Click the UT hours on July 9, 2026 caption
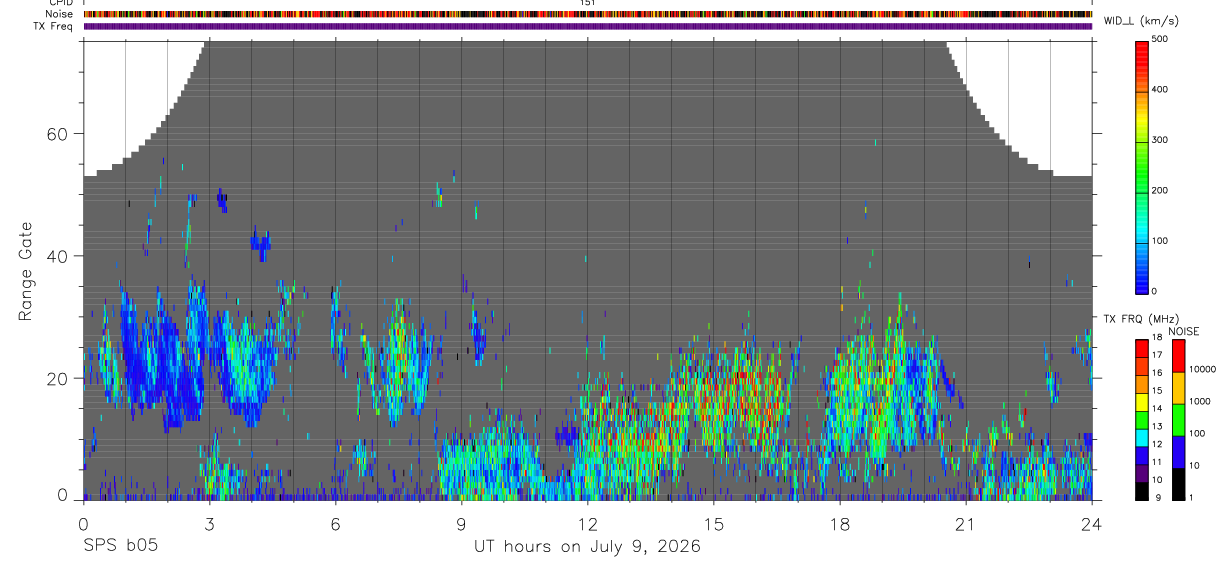The height and width of the screenshot is (567, 1228). coord(588,546)
